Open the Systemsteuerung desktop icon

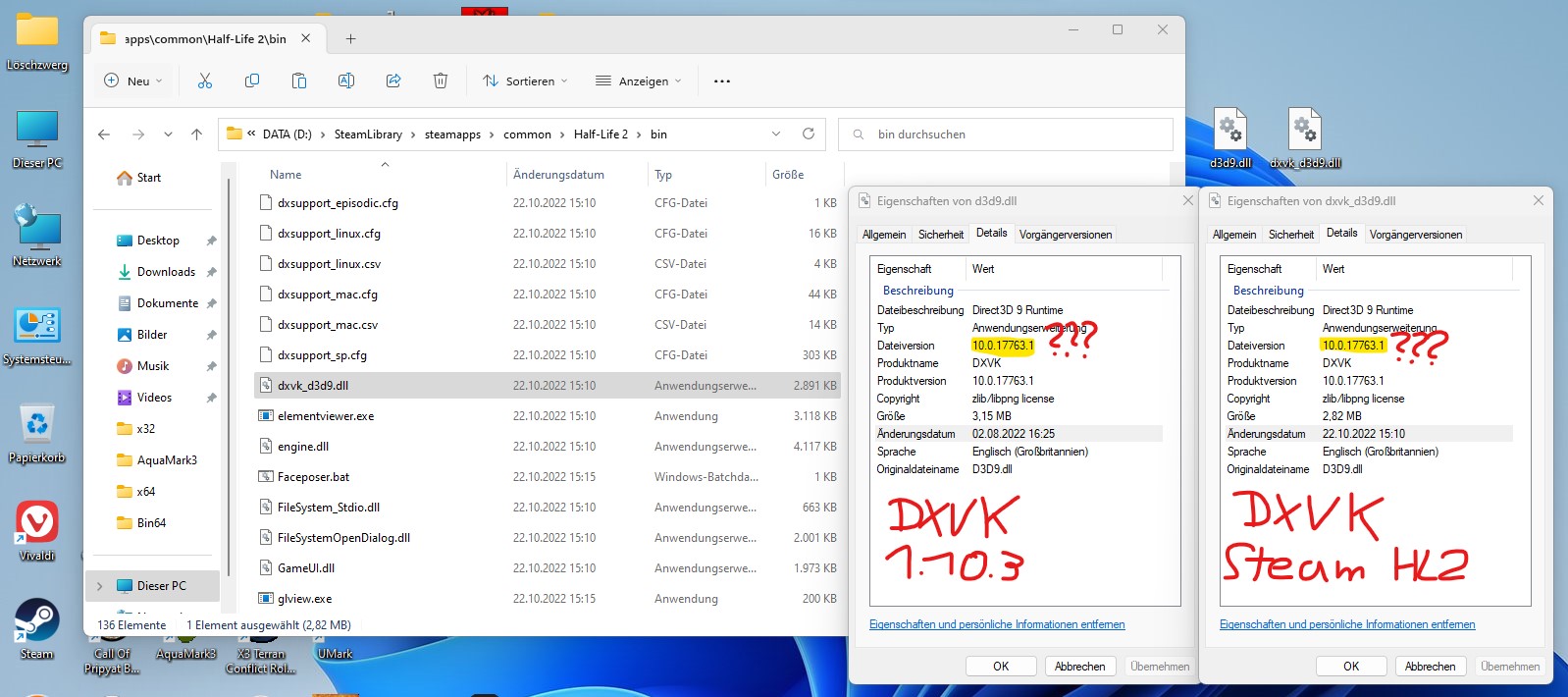click(37, 334)
